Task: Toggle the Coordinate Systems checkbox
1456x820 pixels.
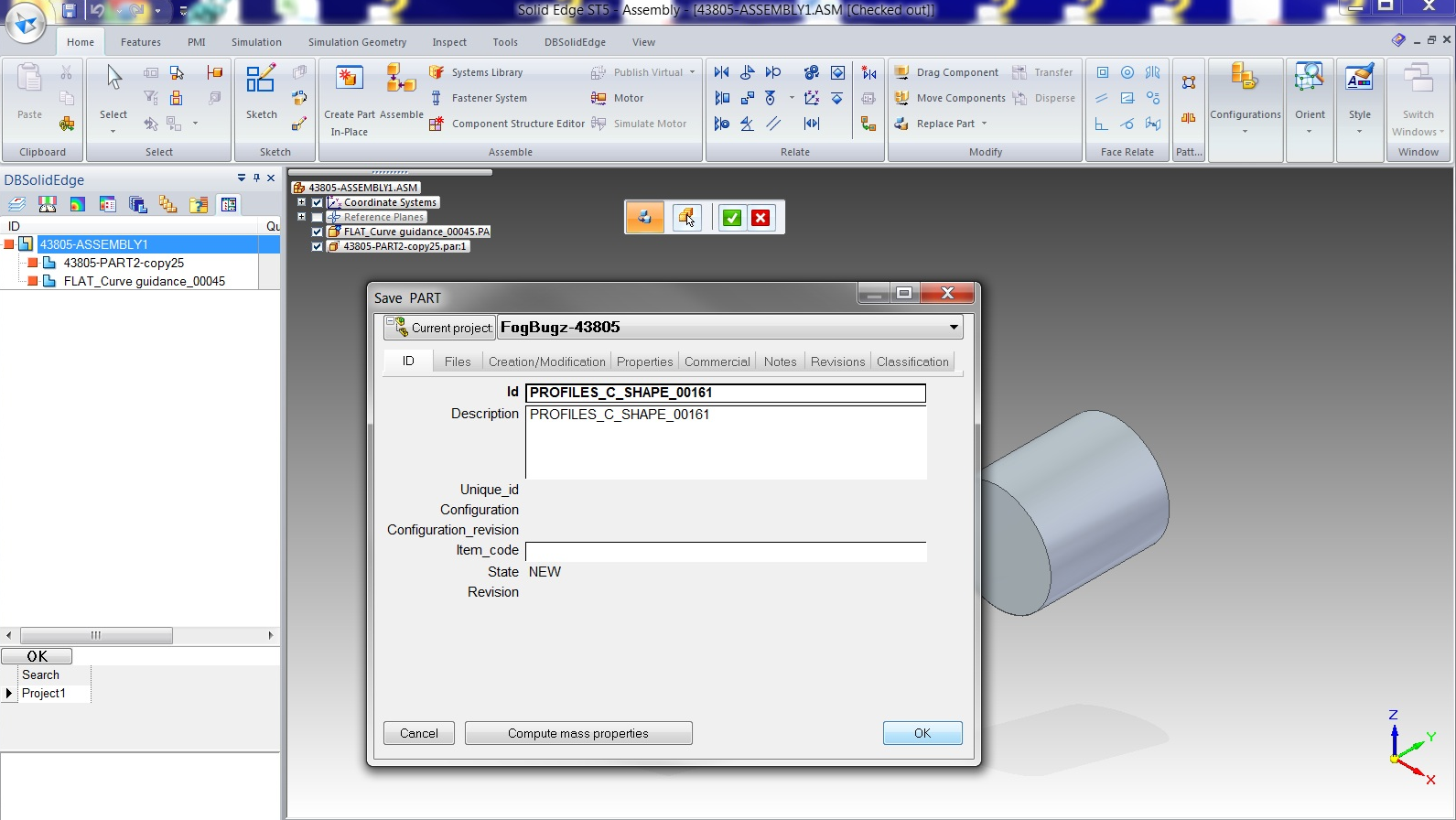Action: tap(318, 202)
